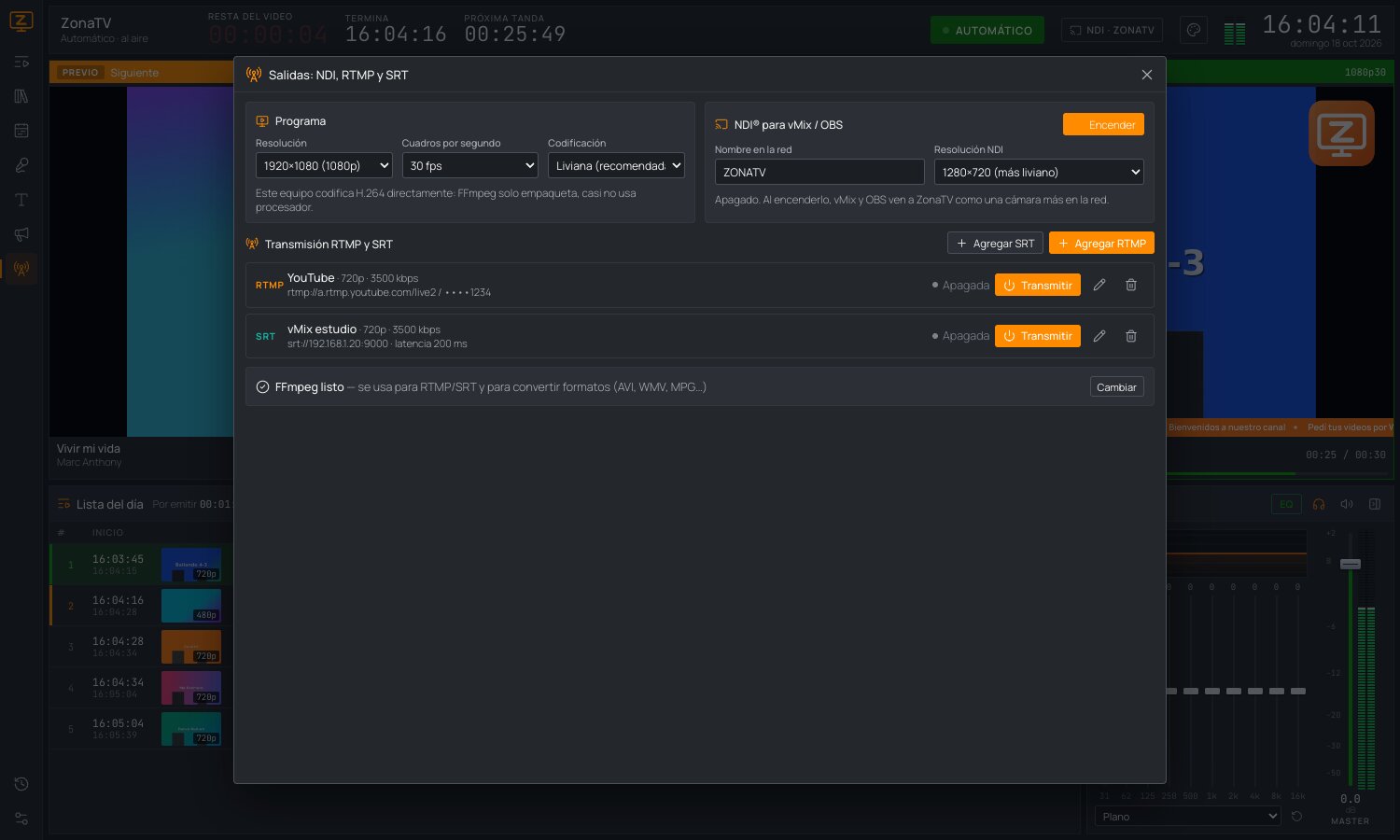
Task: Open the Resolución NDI 1280×720 dropdown
Action: [x=1039, y=172]
